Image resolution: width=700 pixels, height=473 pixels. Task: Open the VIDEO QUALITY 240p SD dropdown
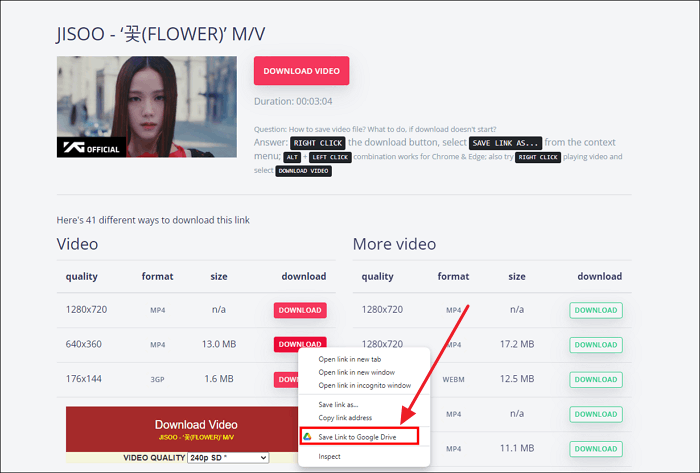tap(228, 457)
